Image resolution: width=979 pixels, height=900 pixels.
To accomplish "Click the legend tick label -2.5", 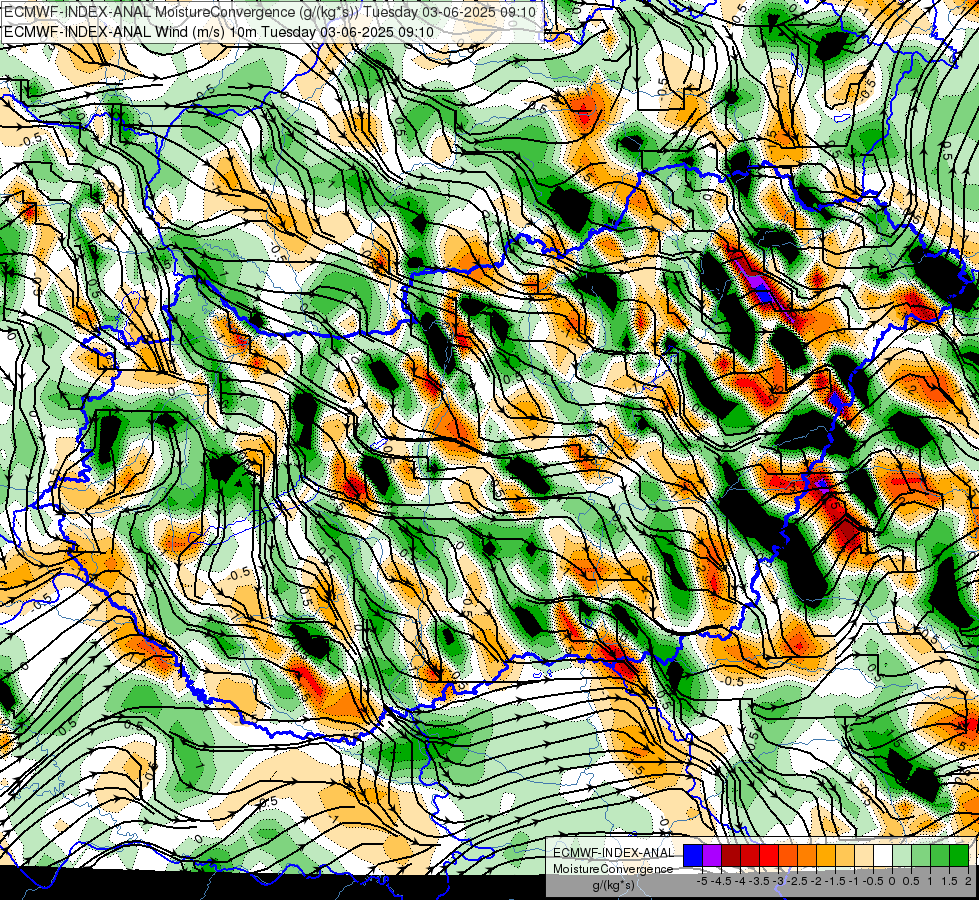I will point(797,881).
